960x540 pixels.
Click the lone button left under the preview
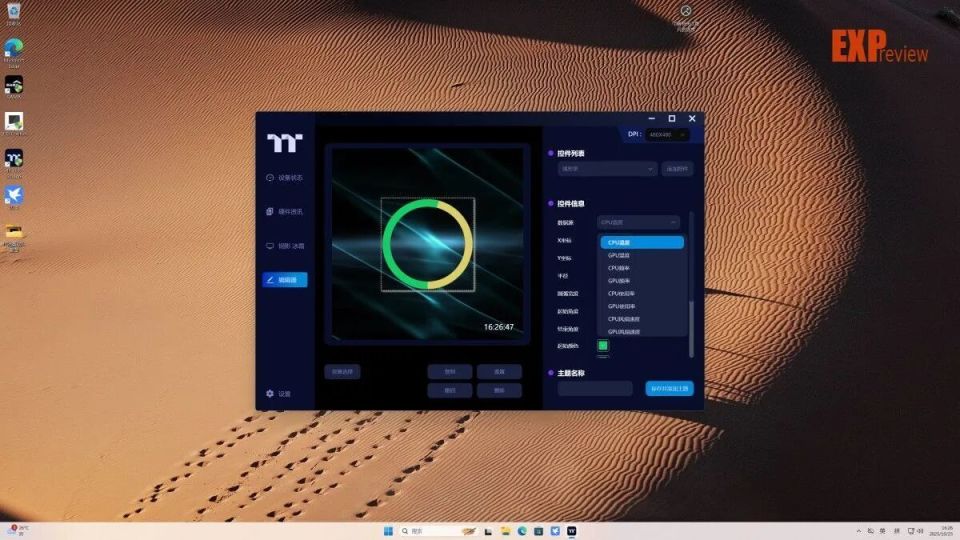(342, 372)
